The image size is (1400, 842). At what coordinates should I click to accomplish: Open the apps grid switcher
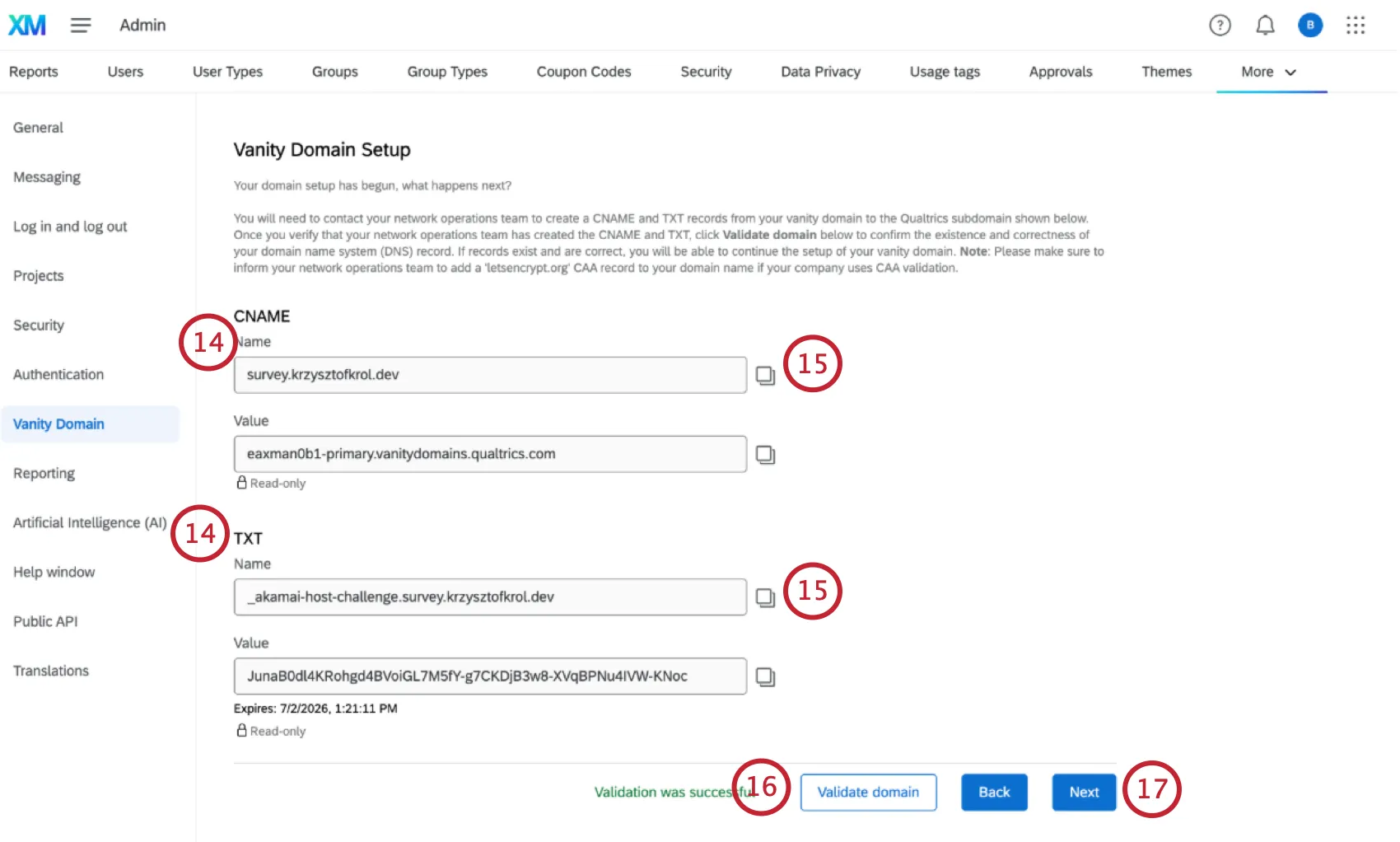(x=1356, y=26)
